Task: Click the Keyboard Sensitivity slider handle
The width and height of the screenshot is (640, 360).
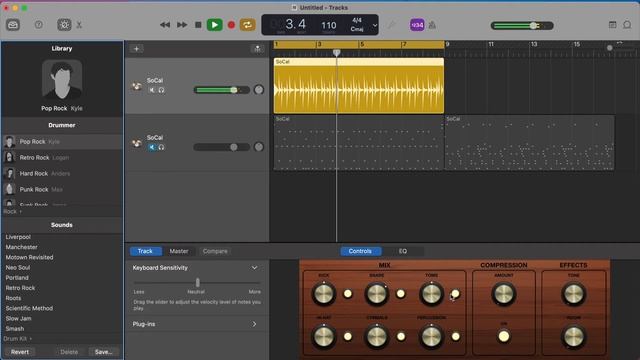Action: point(198,282)
